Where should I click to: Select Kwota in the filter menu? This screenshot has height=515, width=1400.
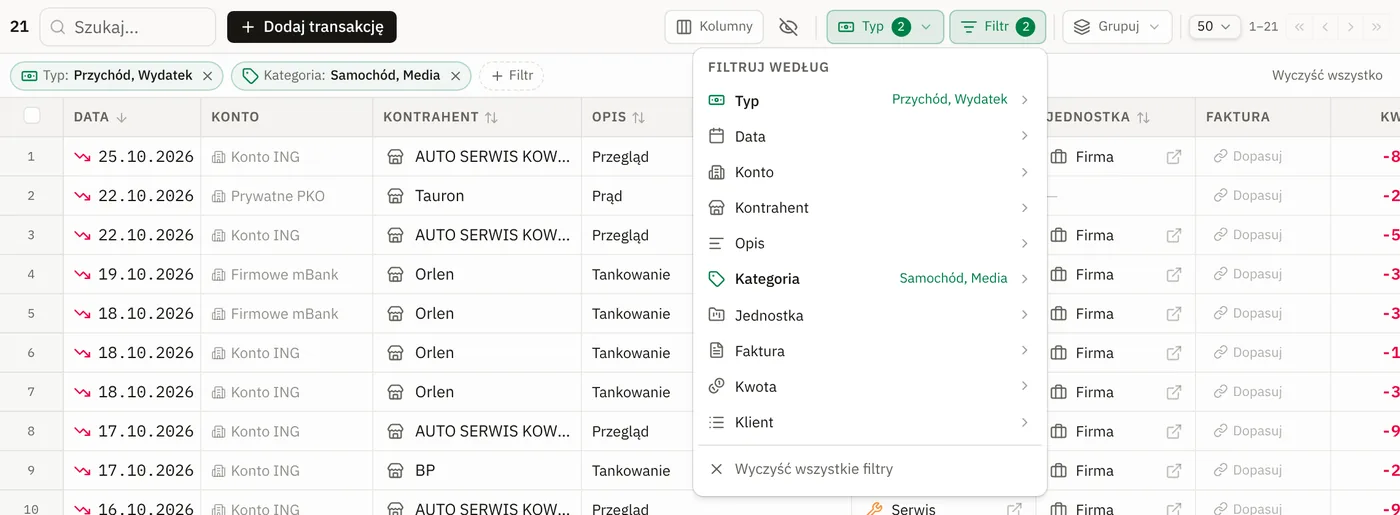pyautogui.click(x=869, y=386)
